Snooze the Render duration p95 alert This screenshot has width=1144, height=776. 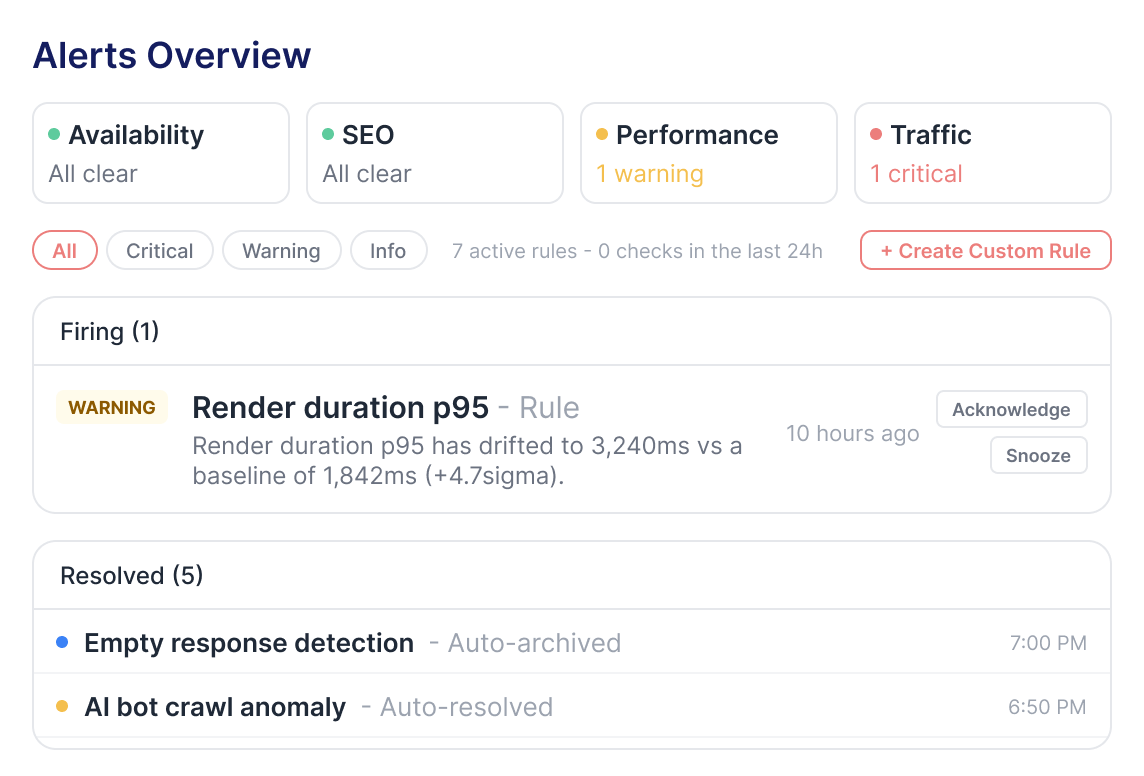tap(1038, 455)
